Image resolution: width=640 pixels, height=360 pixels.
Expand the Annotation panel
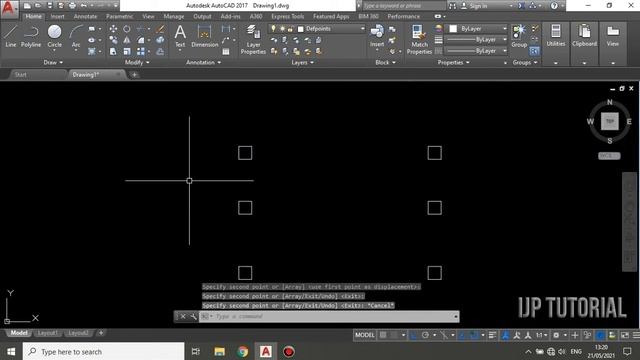[x=203, y=62]
